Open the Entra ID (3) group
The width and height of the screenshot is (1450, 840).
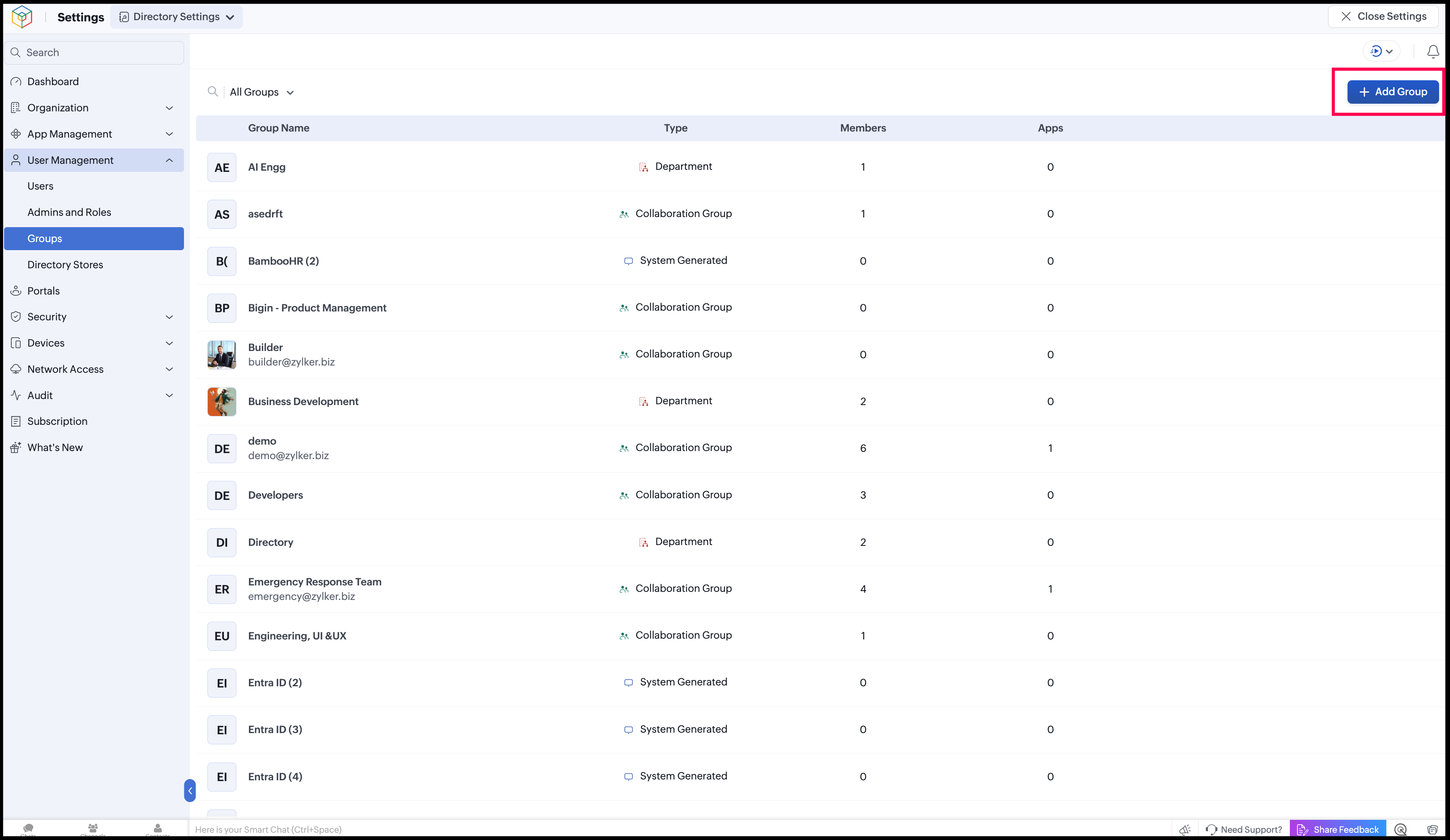tap(275, 729)
